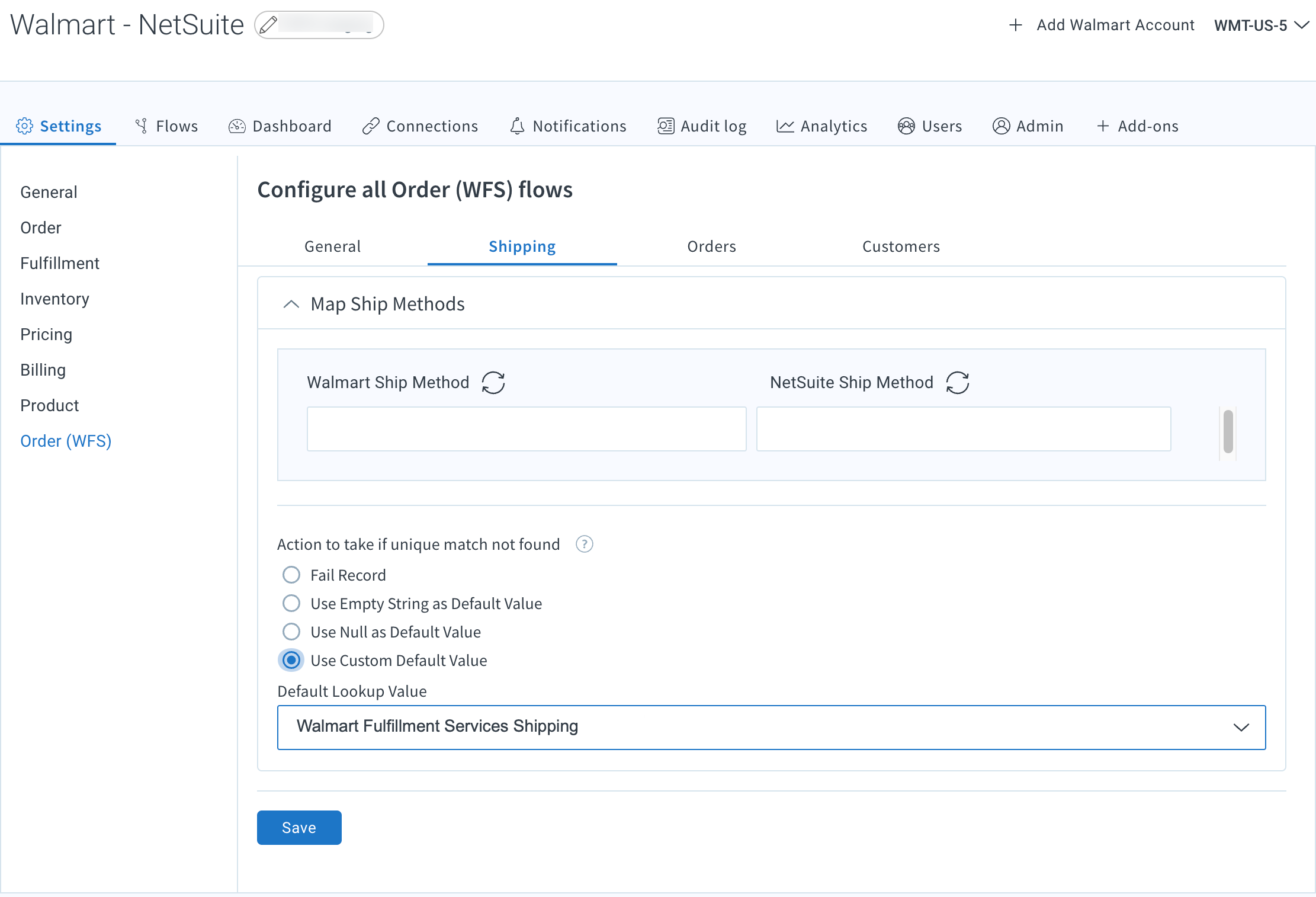The image size is (1316, 897).
Task: Open Pricing settings in the sidebar
Action: pos(46,334)
